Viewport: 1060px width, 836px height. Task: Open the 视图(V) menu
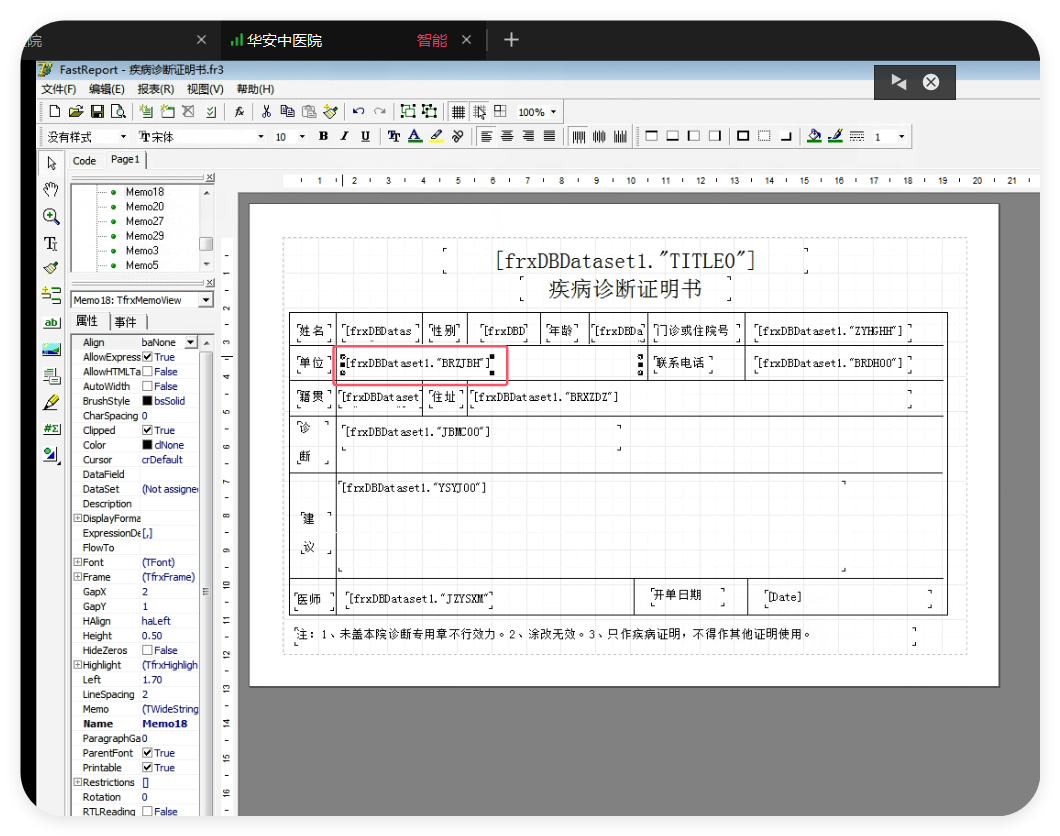pyautogui.click(x=205, y=89)
